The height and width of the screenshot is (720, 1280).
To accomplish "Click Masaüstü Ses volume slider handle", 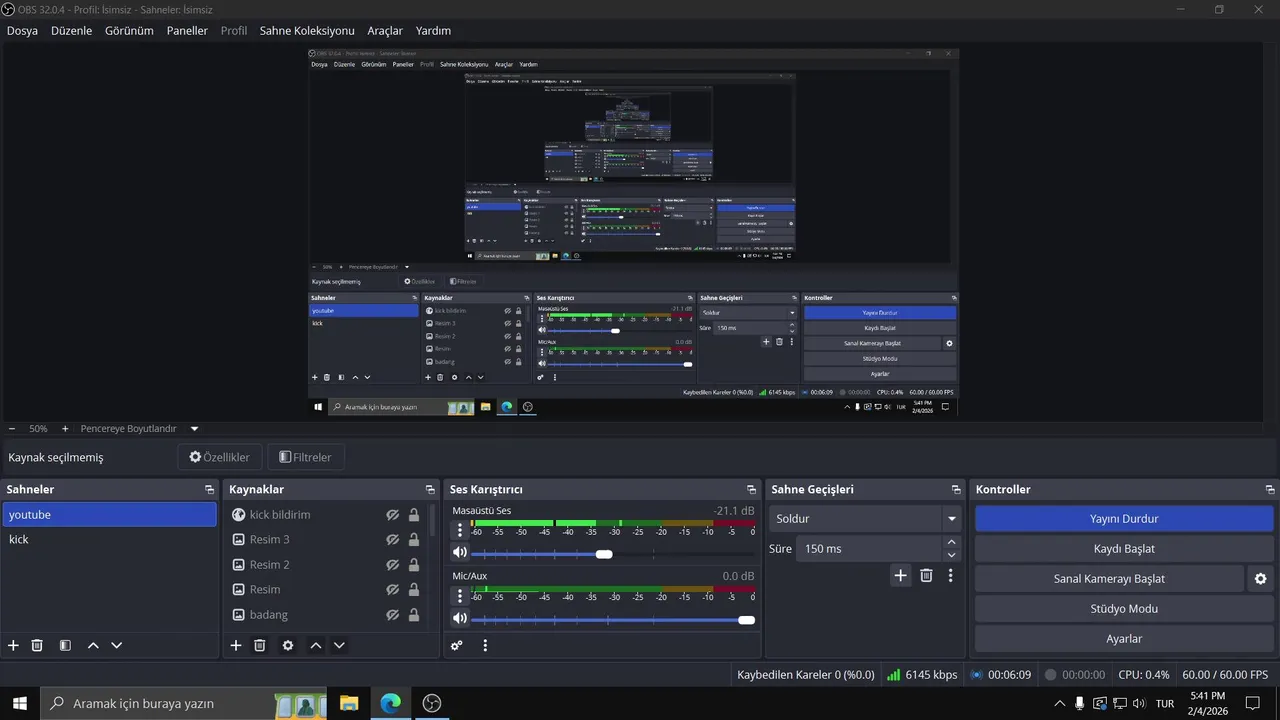I will click(x=604, y=554).
